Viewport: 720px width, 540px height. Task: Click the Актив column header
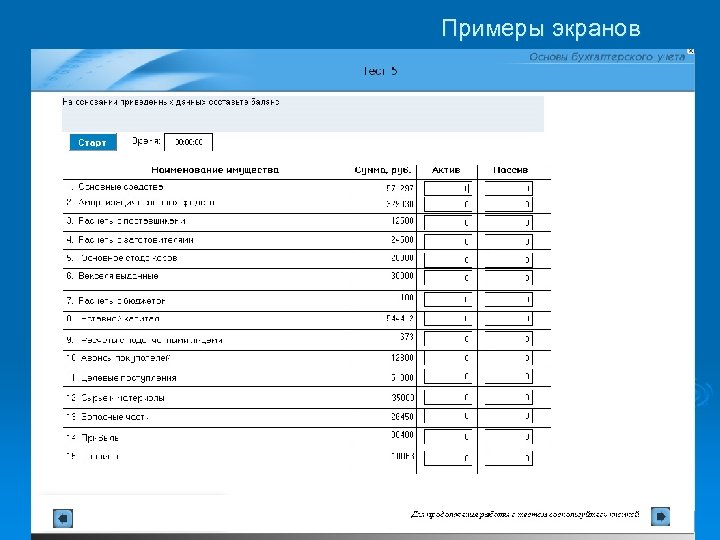click(x=446, y=170)
